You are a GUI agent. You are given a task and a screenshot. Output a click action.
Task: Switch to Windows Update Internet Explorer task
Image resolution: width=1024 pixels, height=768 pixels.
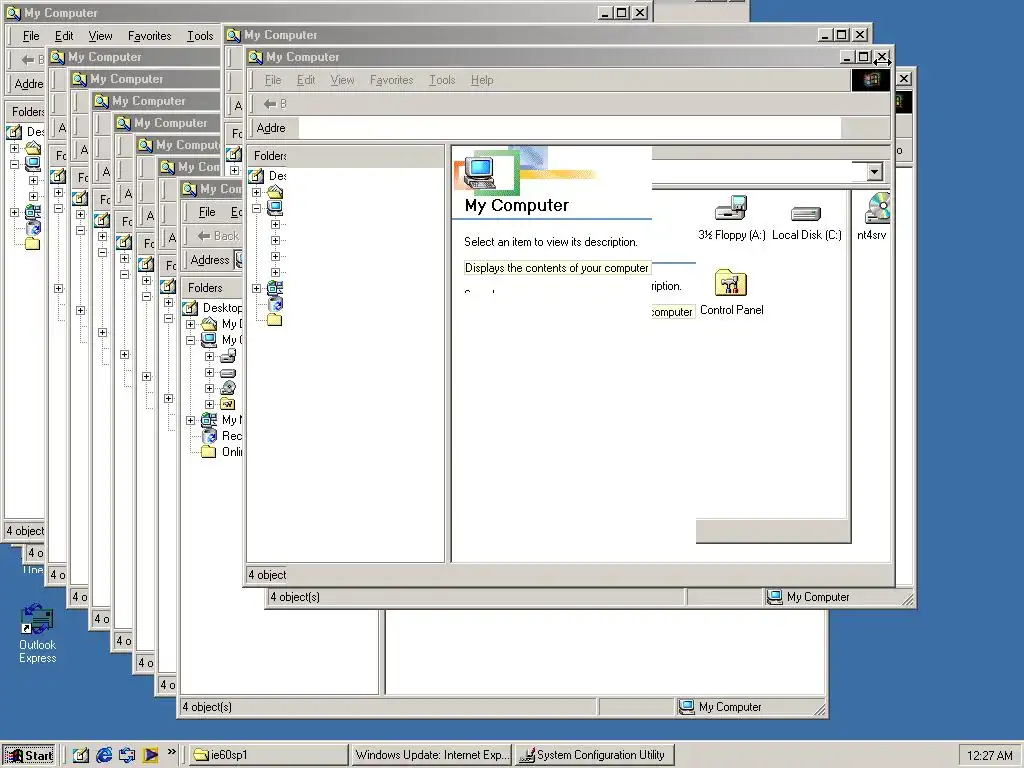(x=432, y=755)
